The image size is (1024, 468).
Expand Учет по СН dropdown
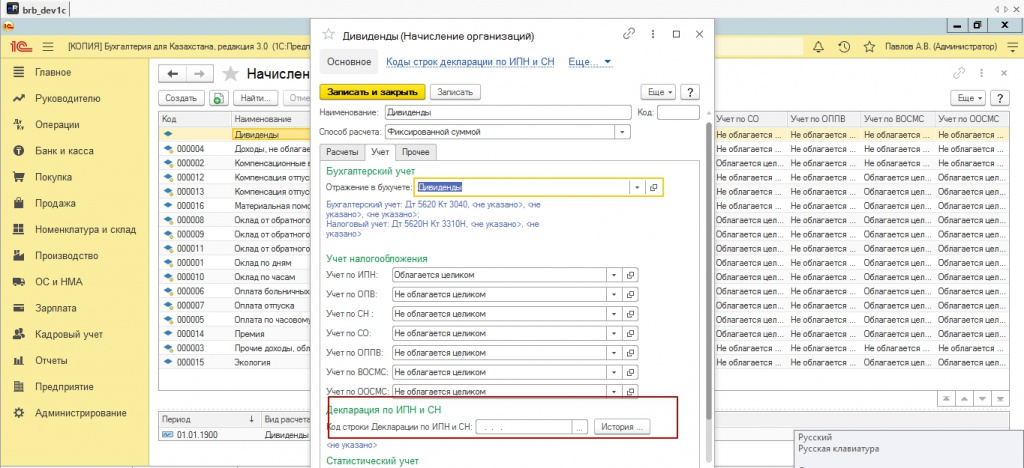tap(615, 314)
